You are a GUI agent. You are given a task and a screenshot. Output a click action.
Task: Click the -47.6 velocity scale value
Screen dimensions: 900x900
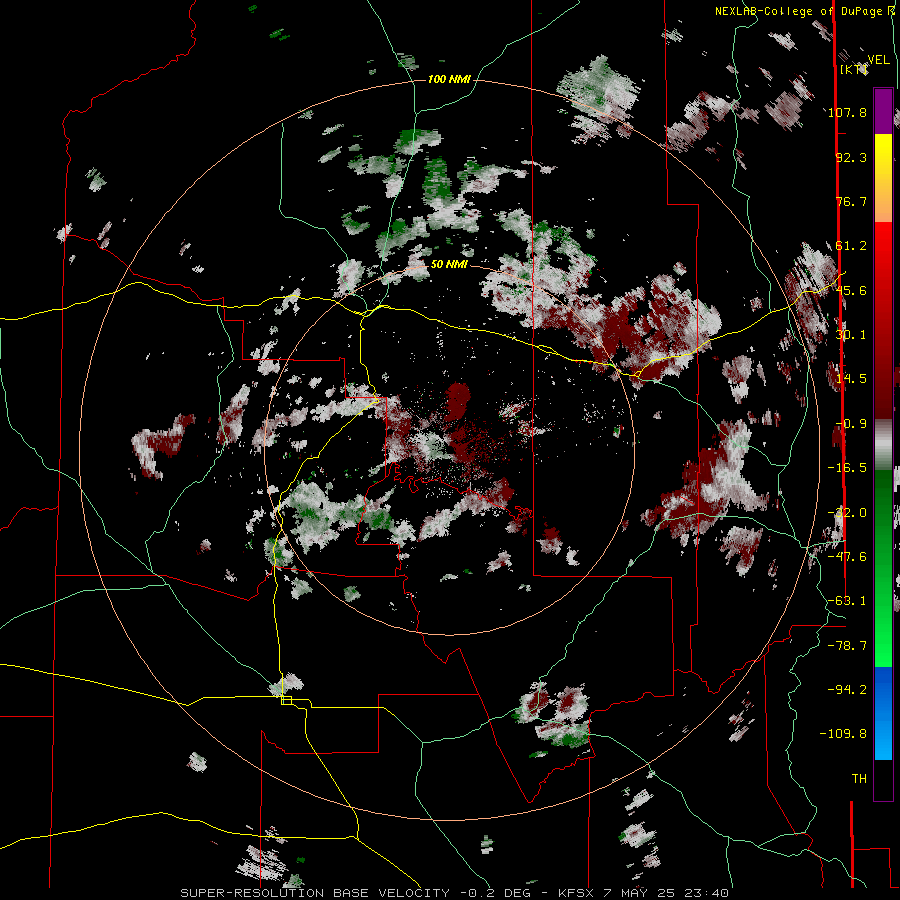[x=847, y=557]
